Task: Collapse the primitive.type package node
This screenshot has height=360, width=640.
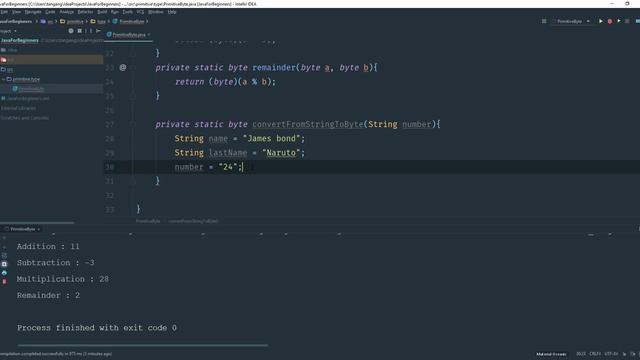Action: (x=3, y=79)
